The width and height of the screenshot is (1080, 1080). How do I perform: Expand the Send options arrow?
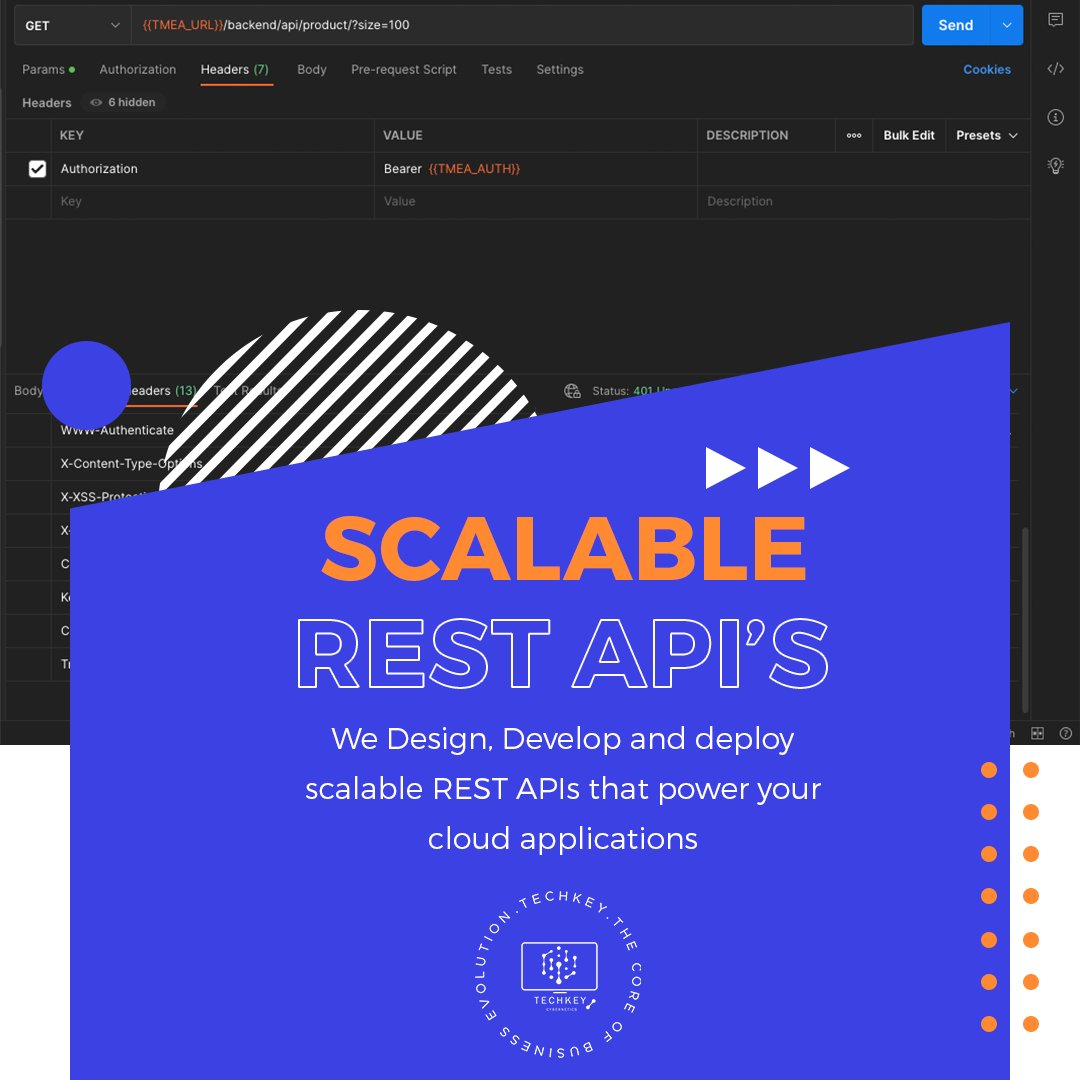click(1007, 25)
